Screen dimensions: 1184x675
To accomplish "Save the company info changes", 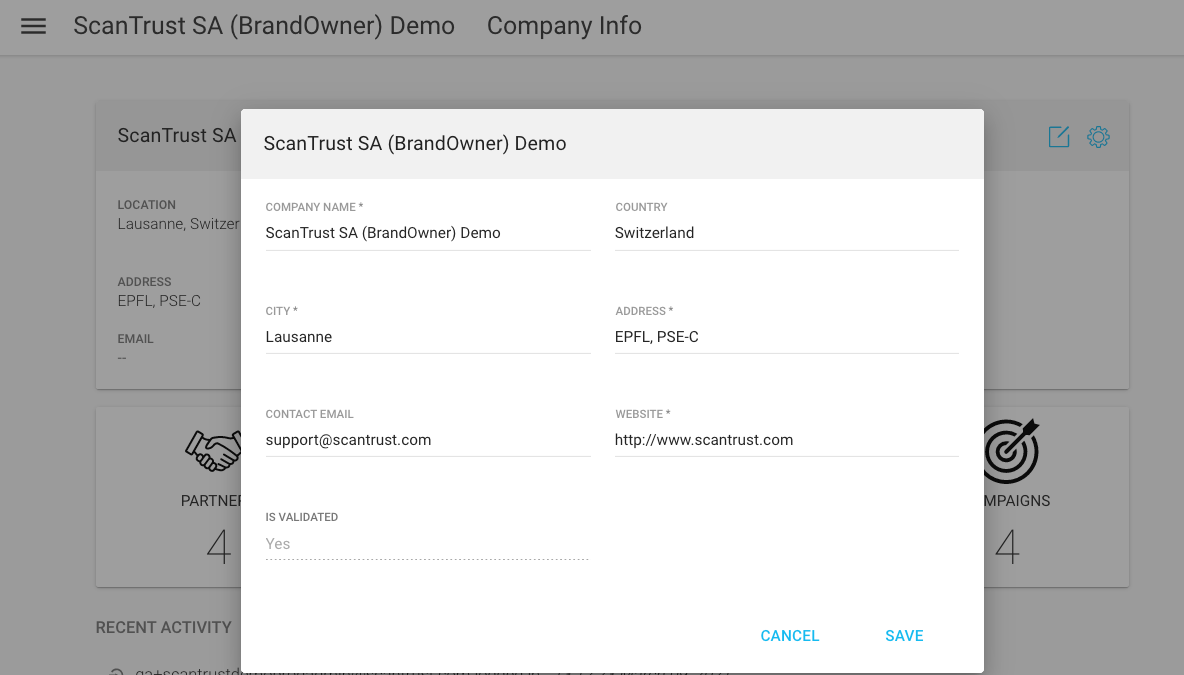I will pyautogui.click(x=903, y=636).
